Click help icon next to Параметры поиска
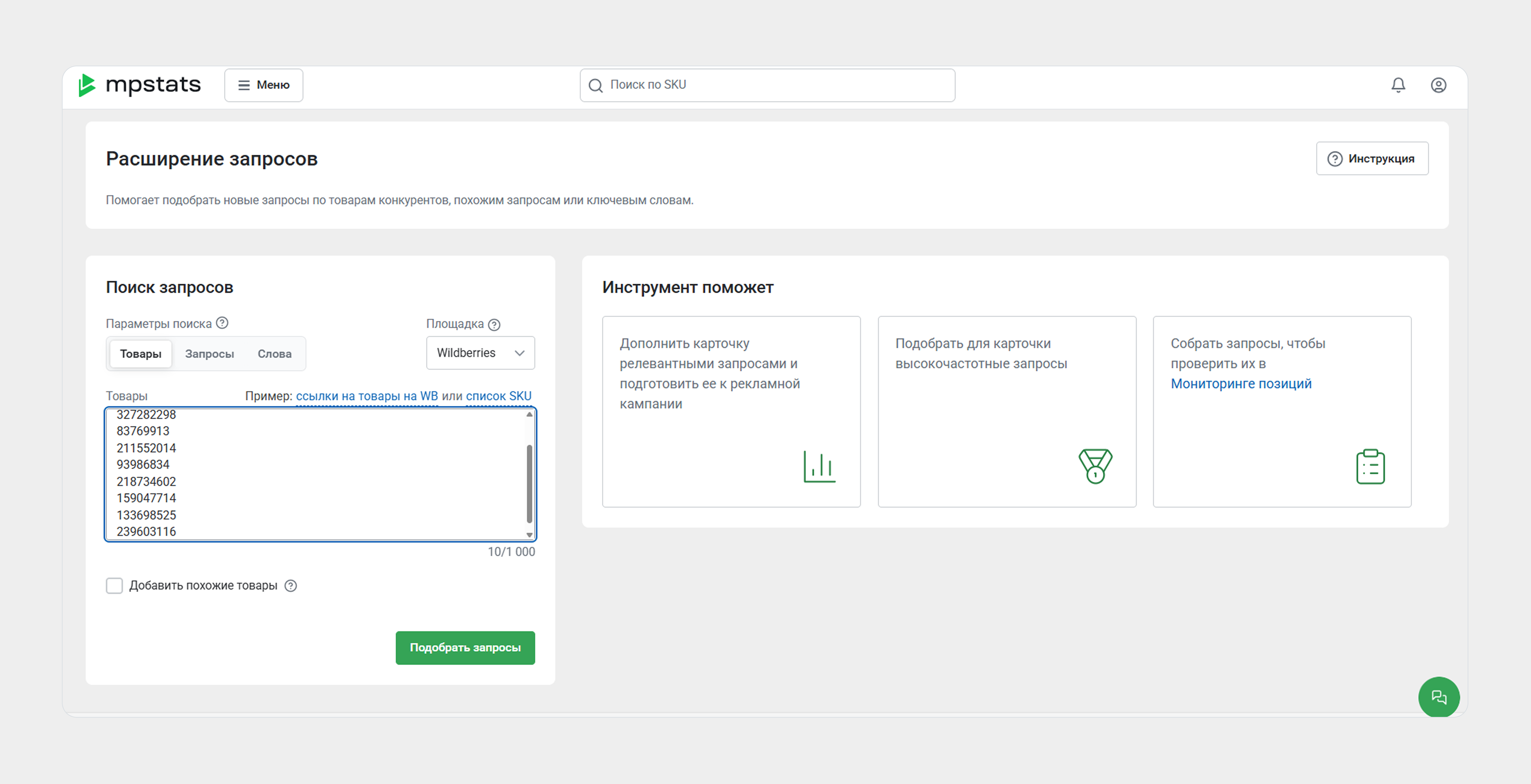This screenshot has height=784, width=1531. 222,323
